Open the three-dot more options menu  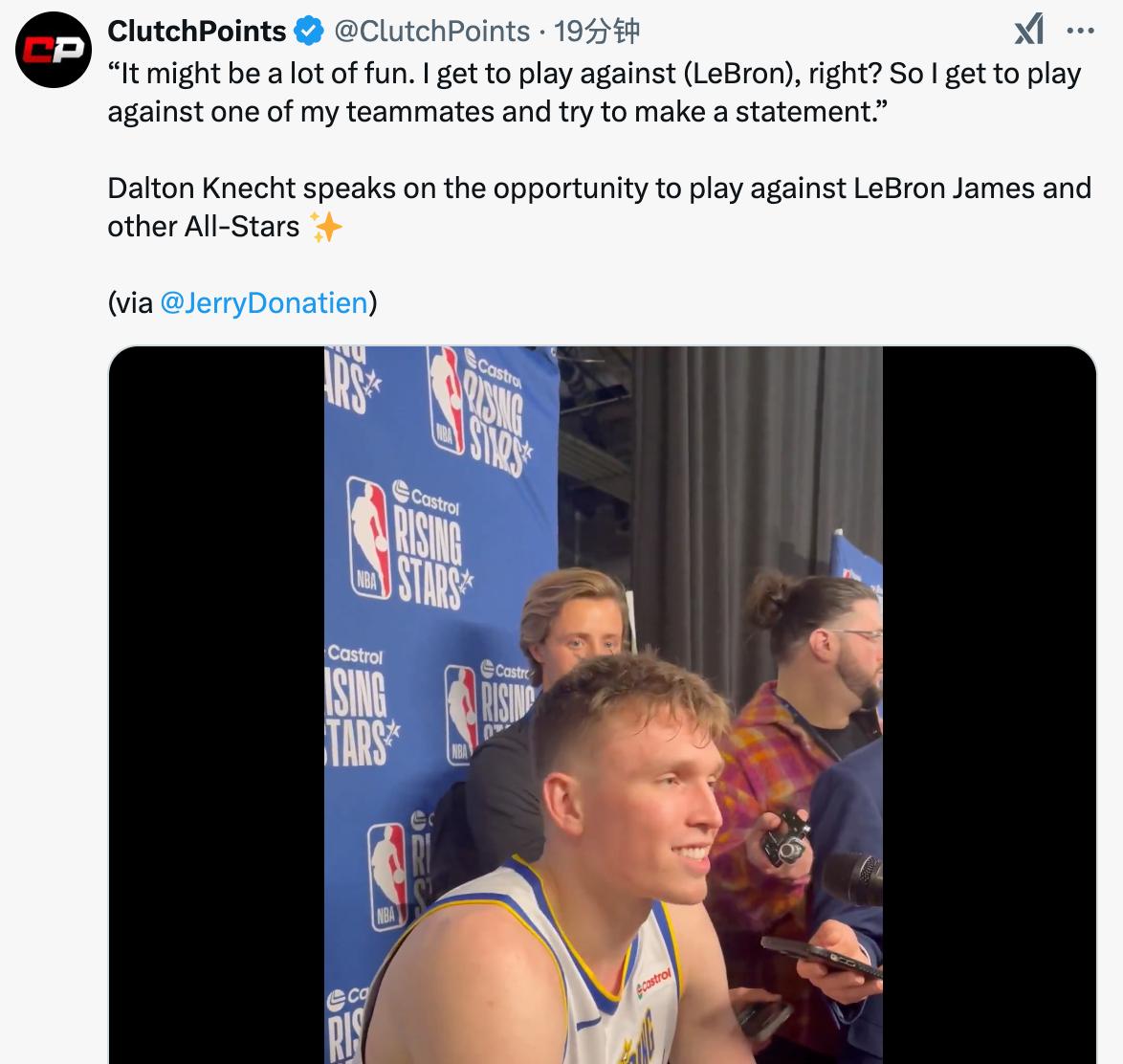(1080, 32)
